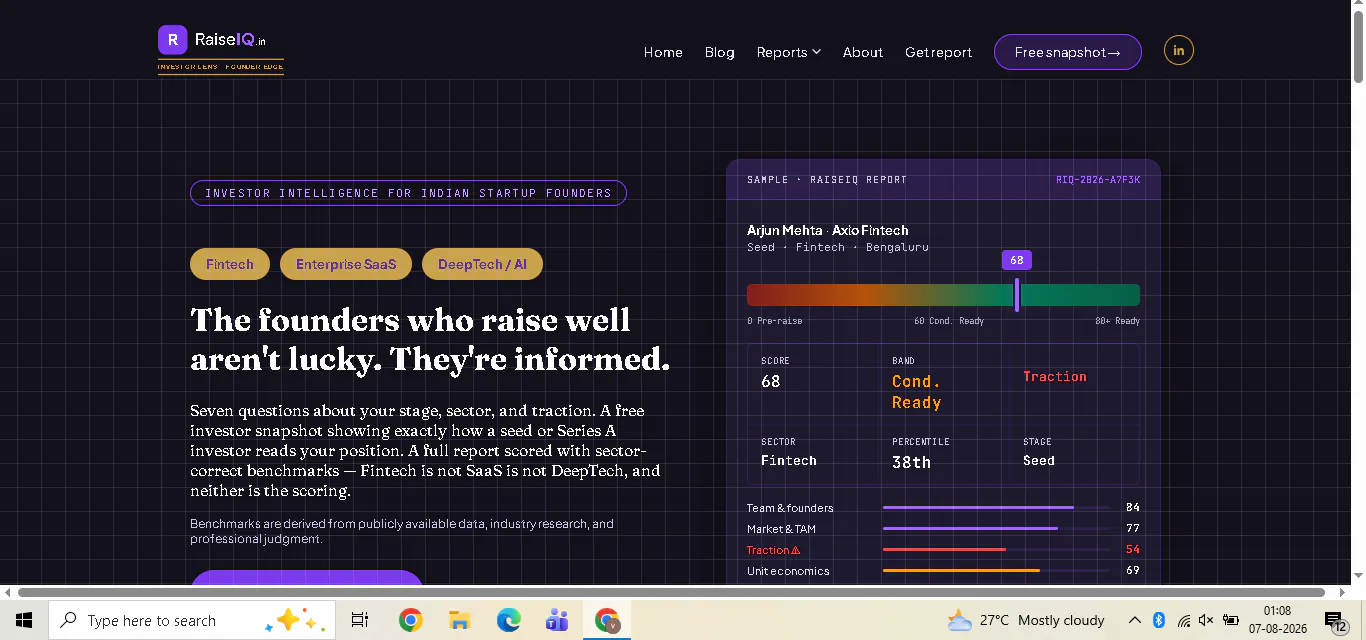Click the red 'Traction' flag label
Image resolution: width=1366 pixels, height=640 pixels.
point(1055,376)
